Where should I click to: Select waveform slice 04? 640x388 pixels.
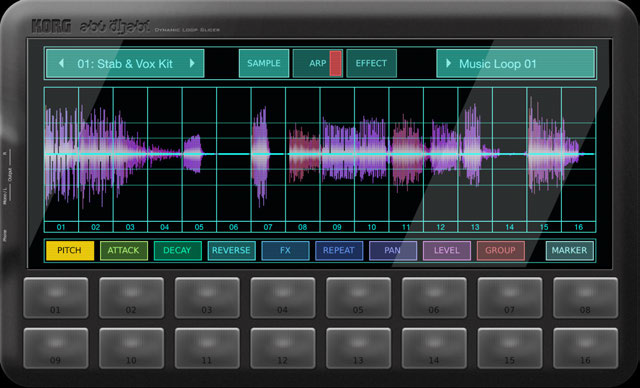[x=164, y=159]
